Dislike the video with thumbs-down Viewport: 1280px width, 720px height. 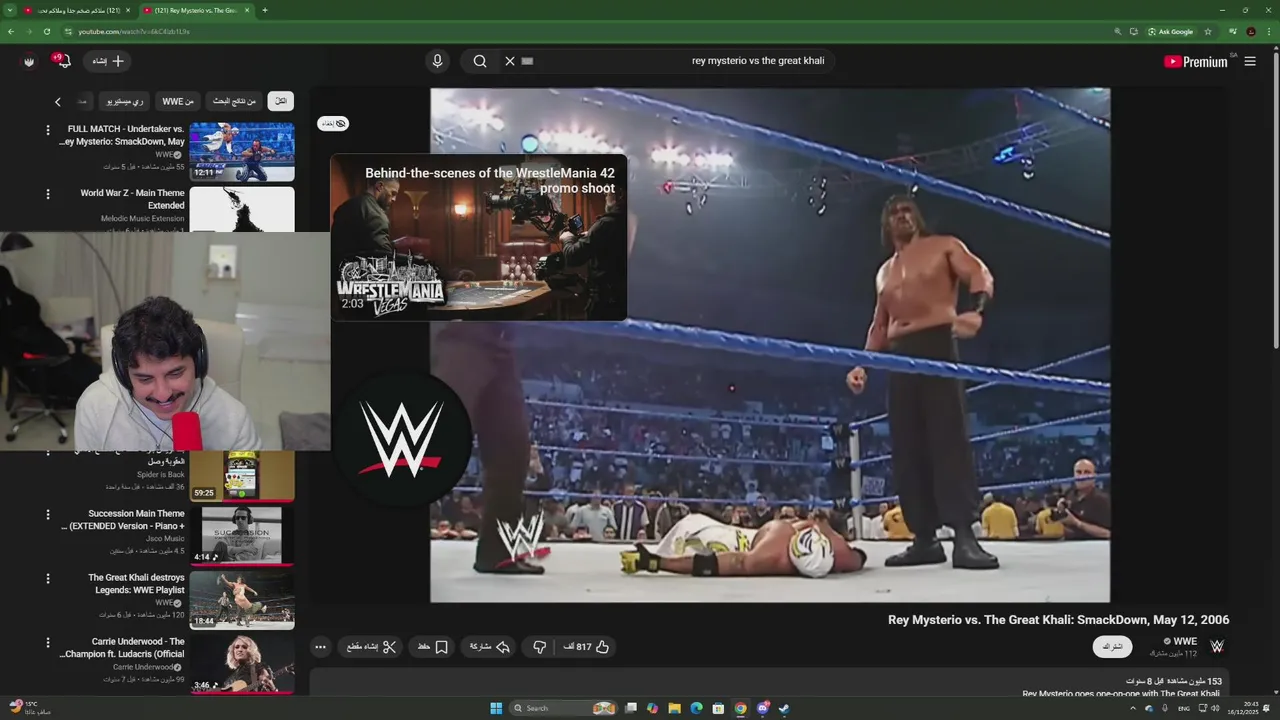539,647
